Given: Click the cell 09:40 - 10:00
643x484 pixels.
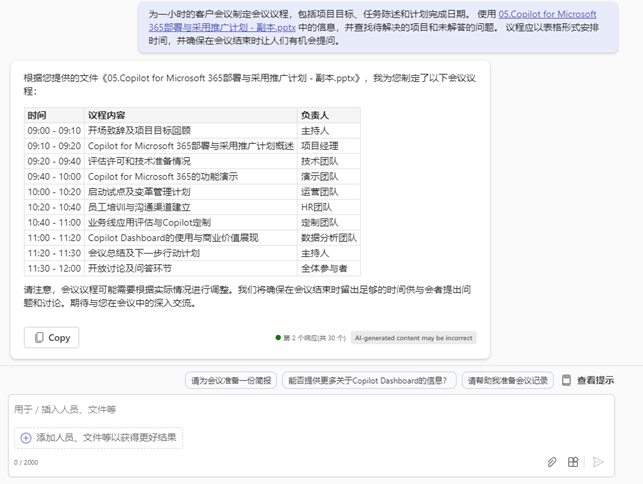Looking at the screenshot, I should (54, 176).
